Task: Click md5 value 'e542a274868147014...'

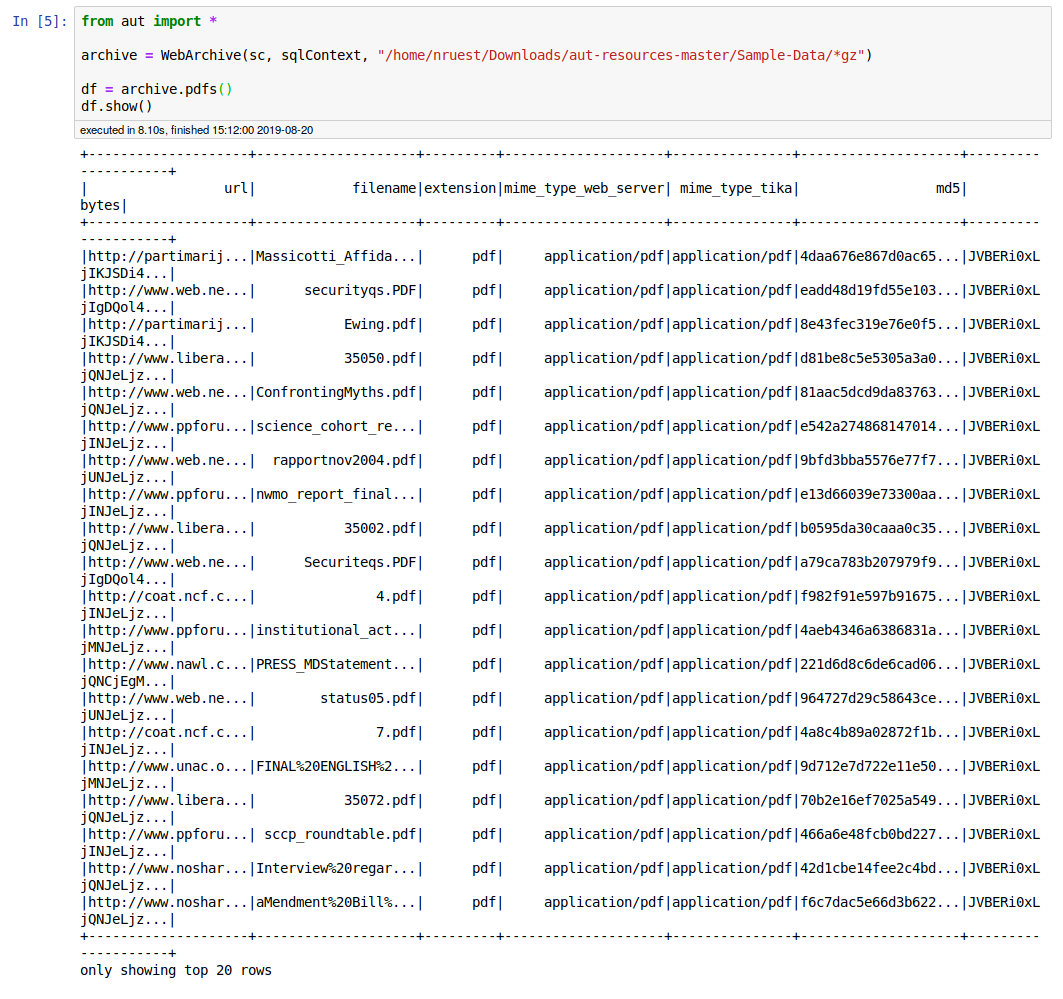Action: pos(880,426)
